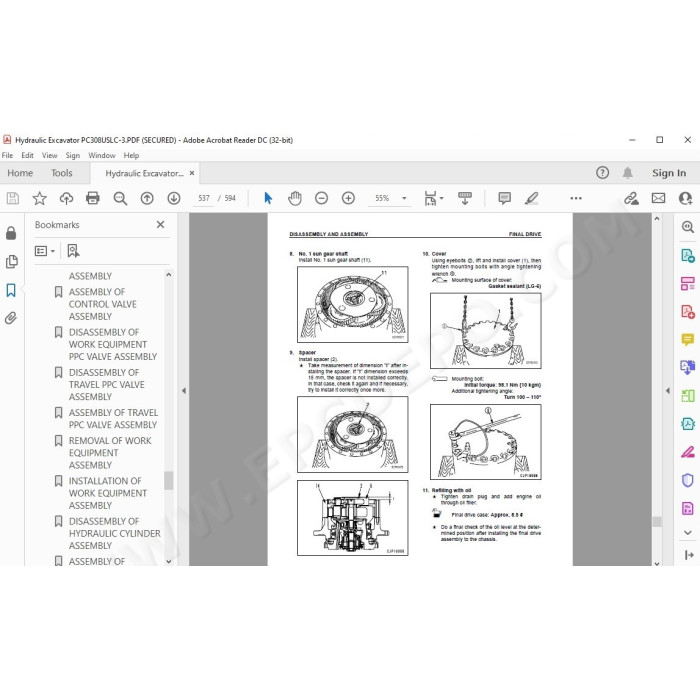Switch to the Home tab
Image resolution: width=700 pixels, height=700 pixels.
click(20, 173)
